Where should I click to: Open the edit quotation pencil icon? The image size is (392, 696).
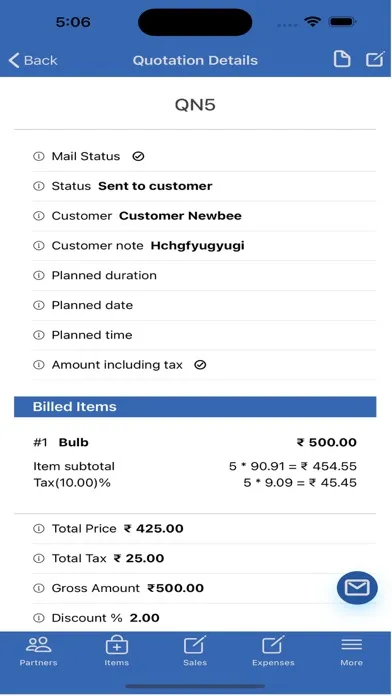(x=375, y=59)
